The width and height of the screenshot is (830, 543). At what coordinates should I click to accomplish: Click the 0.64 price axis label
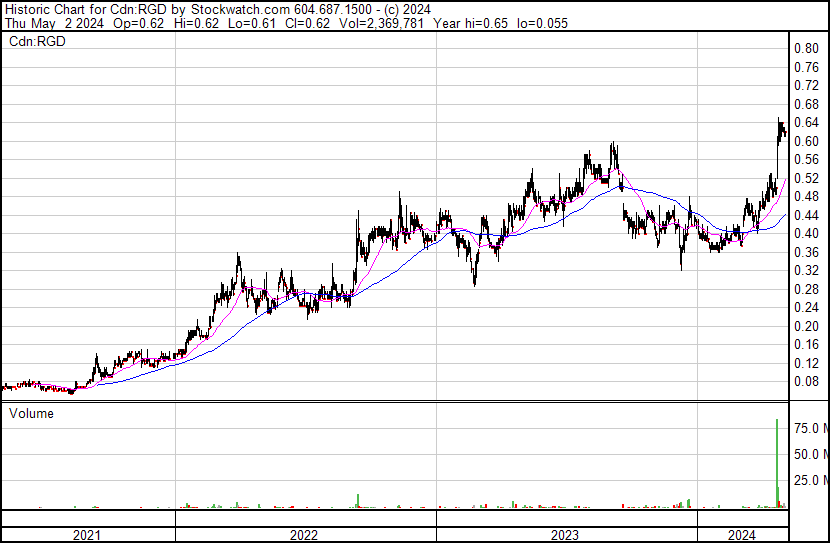pos(806,122)
